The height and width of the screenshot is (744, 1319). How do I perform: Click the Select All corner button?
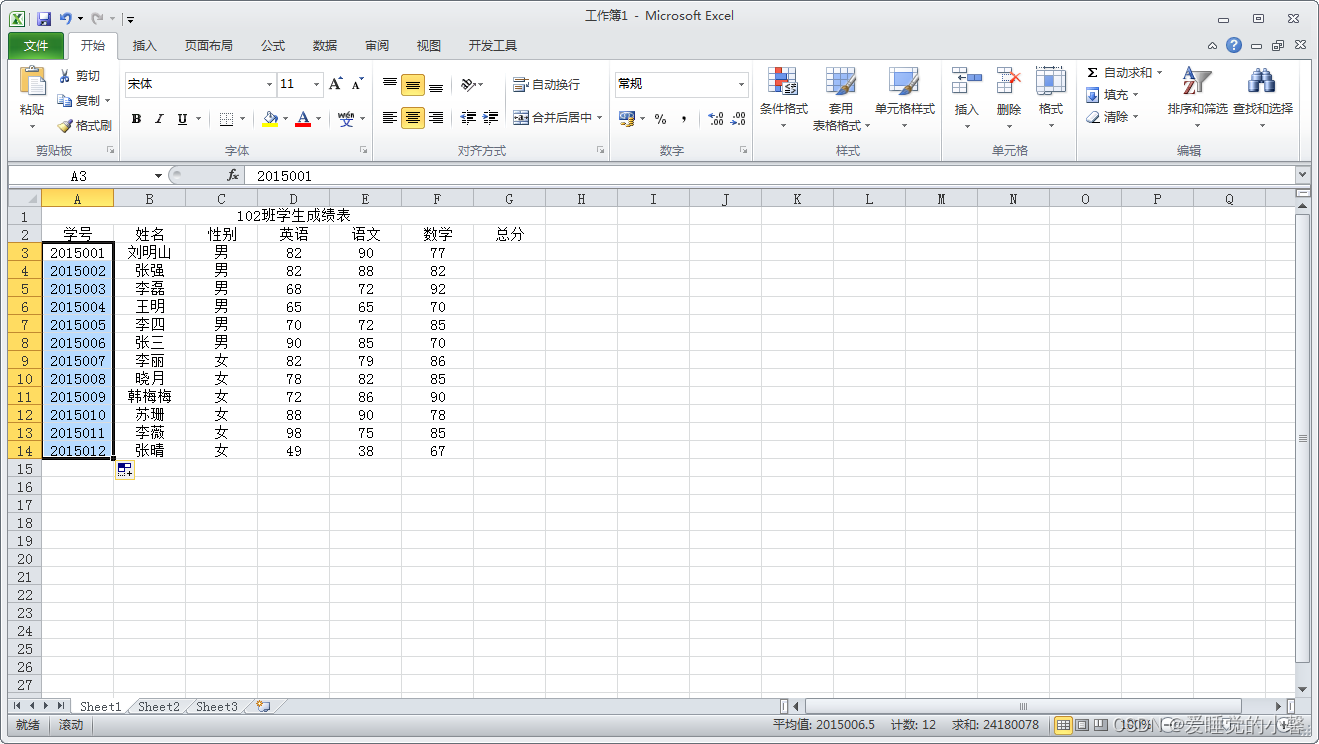pyautogui.click(x=25, y=199)
